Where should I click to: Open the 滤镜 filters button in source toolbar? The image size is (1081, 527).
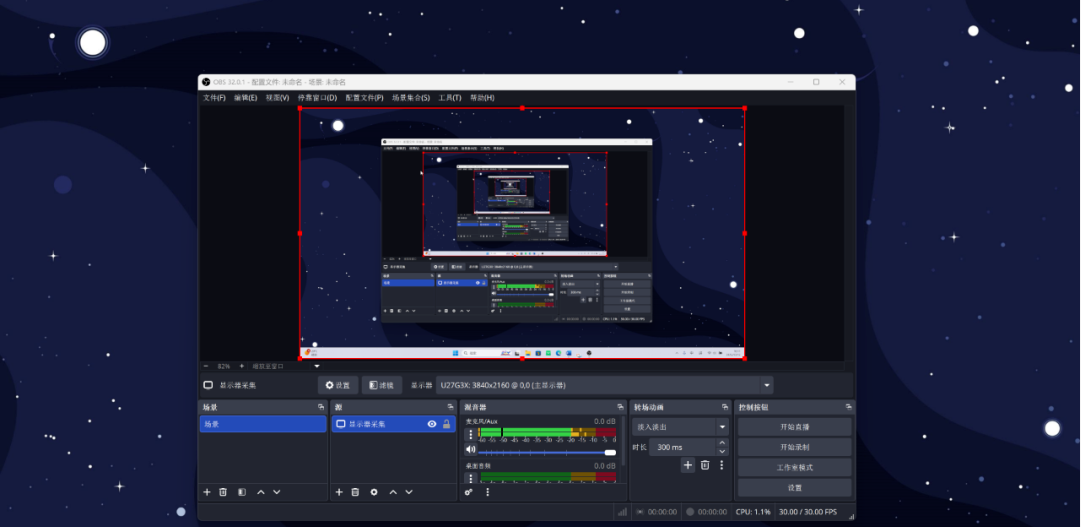tap(382, 385)
